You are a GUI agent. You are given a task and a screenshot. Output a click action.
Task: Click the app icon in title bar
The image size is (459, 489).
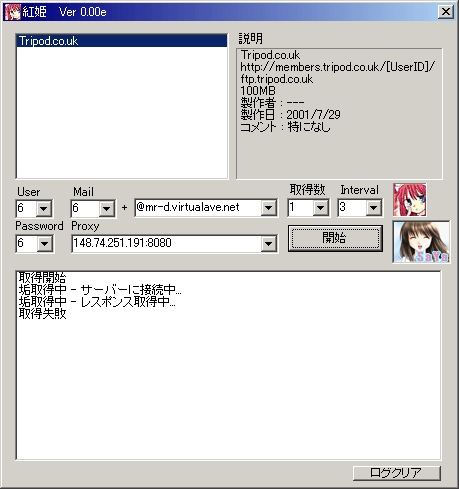[x=13, y=12]
